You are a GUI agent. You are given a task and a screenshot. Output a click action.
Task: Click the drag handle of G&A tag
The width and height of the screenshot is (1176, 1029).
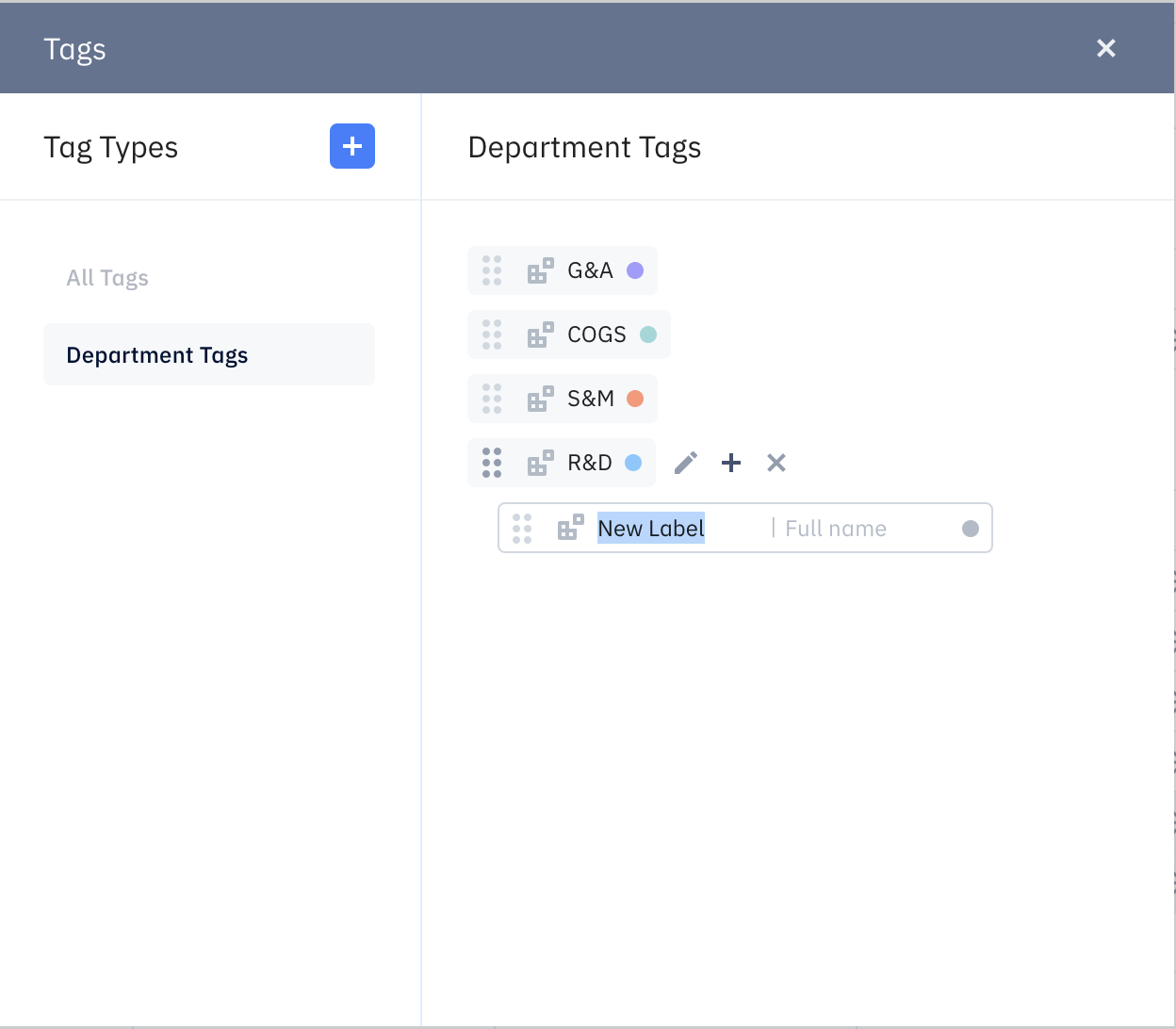click(x=492, y=270)
